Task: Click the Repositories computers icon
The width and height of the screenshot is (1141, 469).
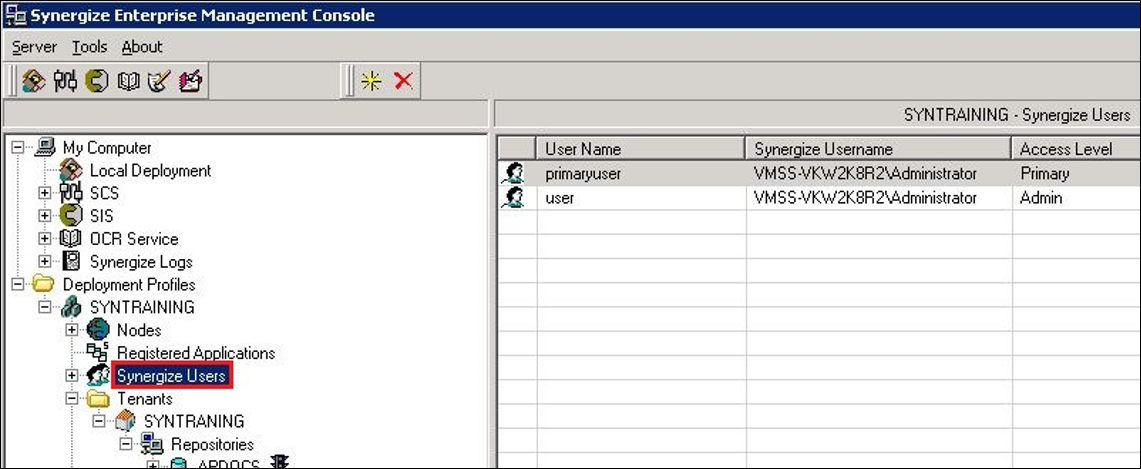Action: [152, 444]
